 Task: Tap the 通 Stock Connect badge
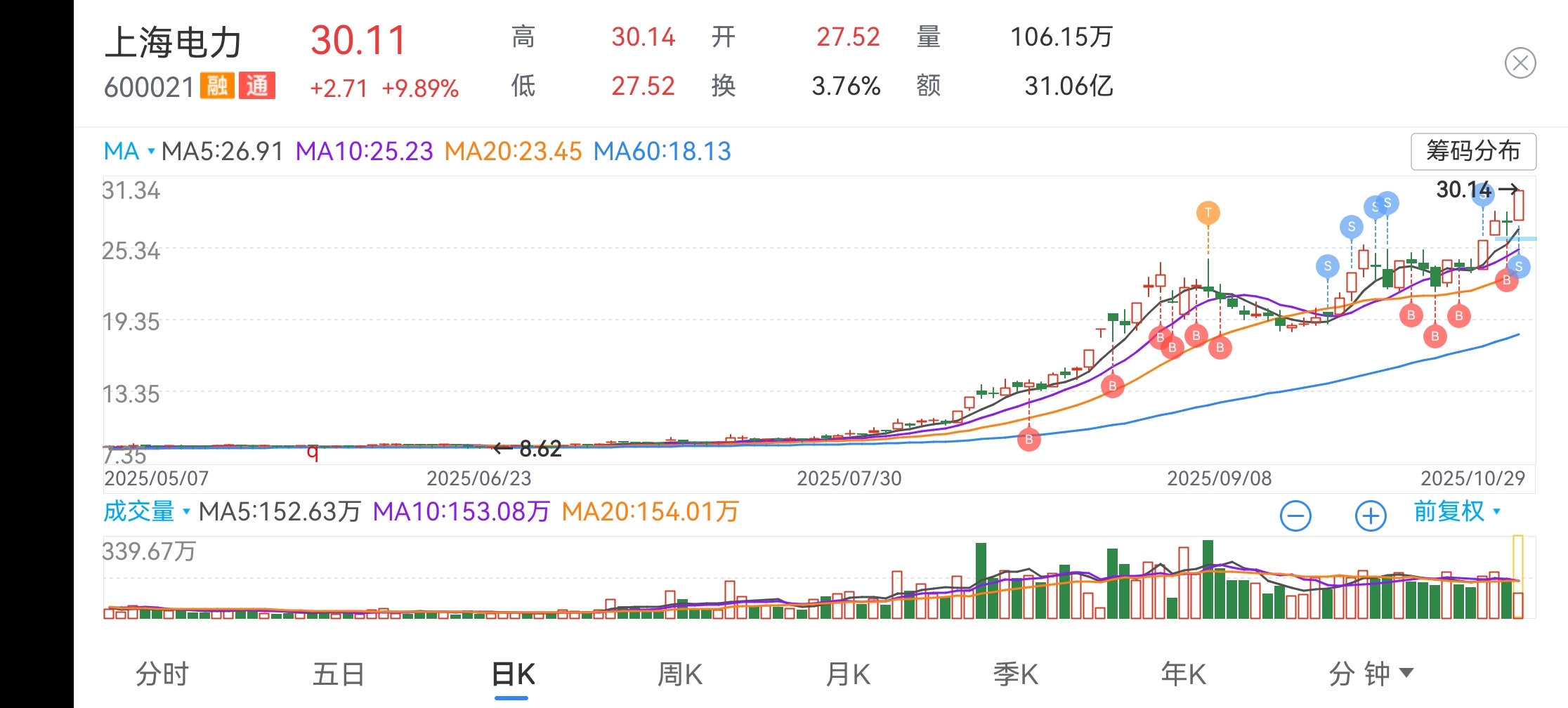(x=257, y=86)
